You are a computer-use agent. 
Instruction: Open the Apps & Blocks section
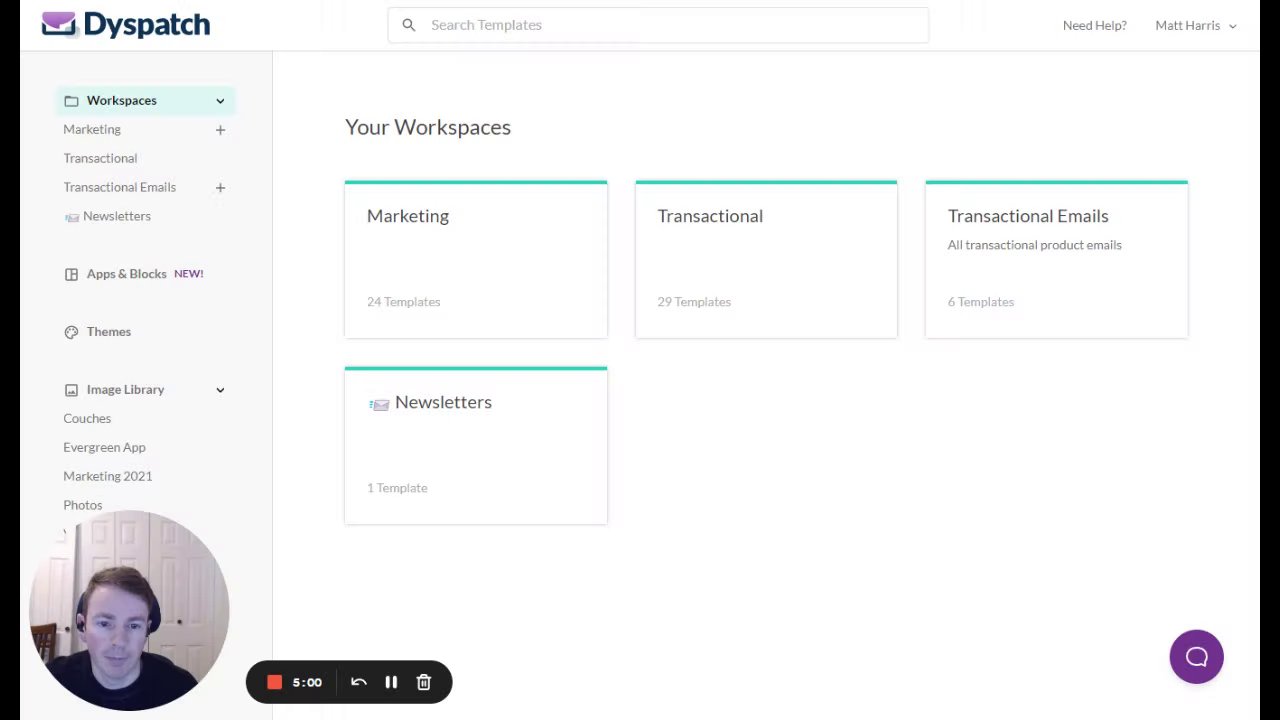pos(126,274)
